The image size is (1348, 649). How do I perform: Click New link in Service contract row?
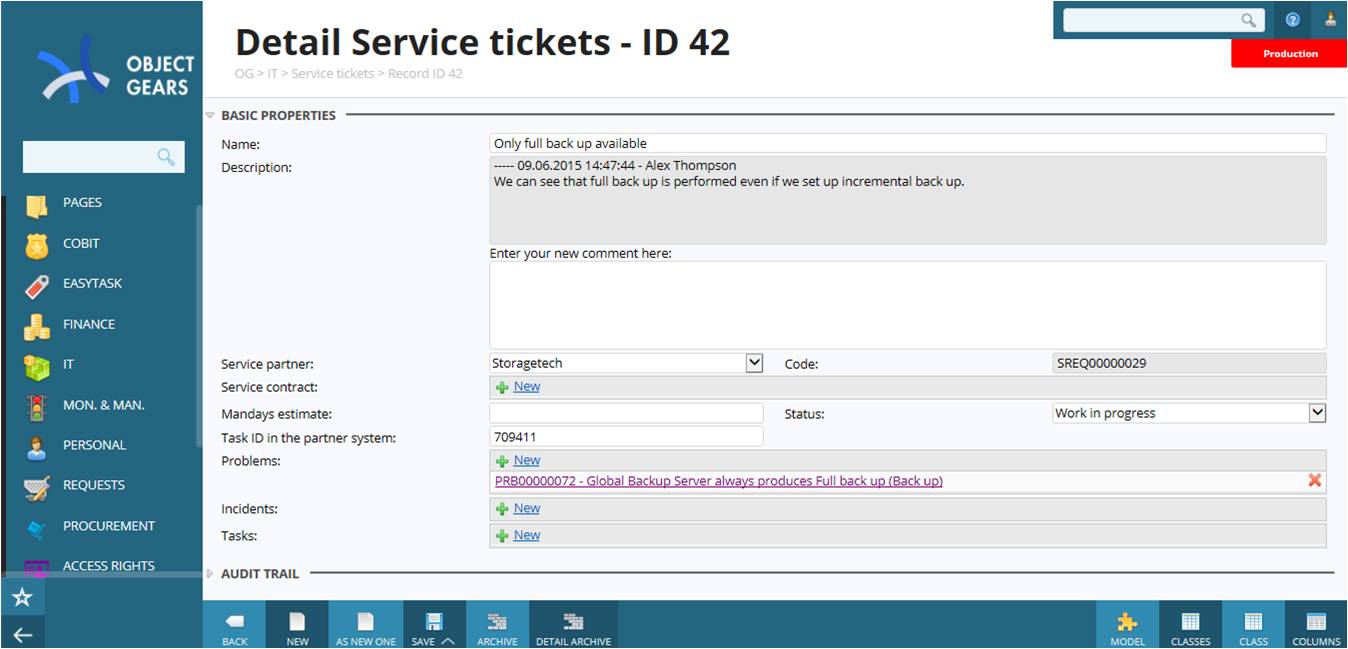pyautogui.click(x=527, y=387)
